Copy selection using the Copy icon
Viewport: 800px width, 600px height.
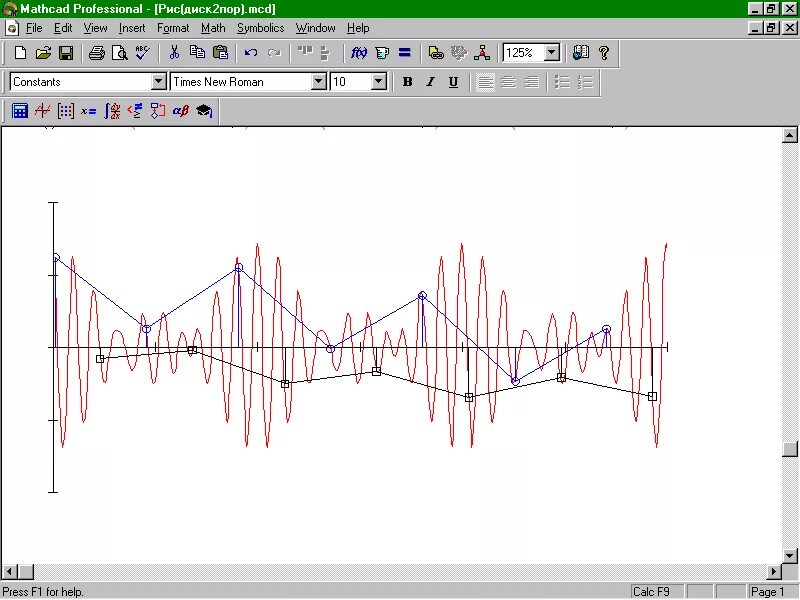point(197,53)
